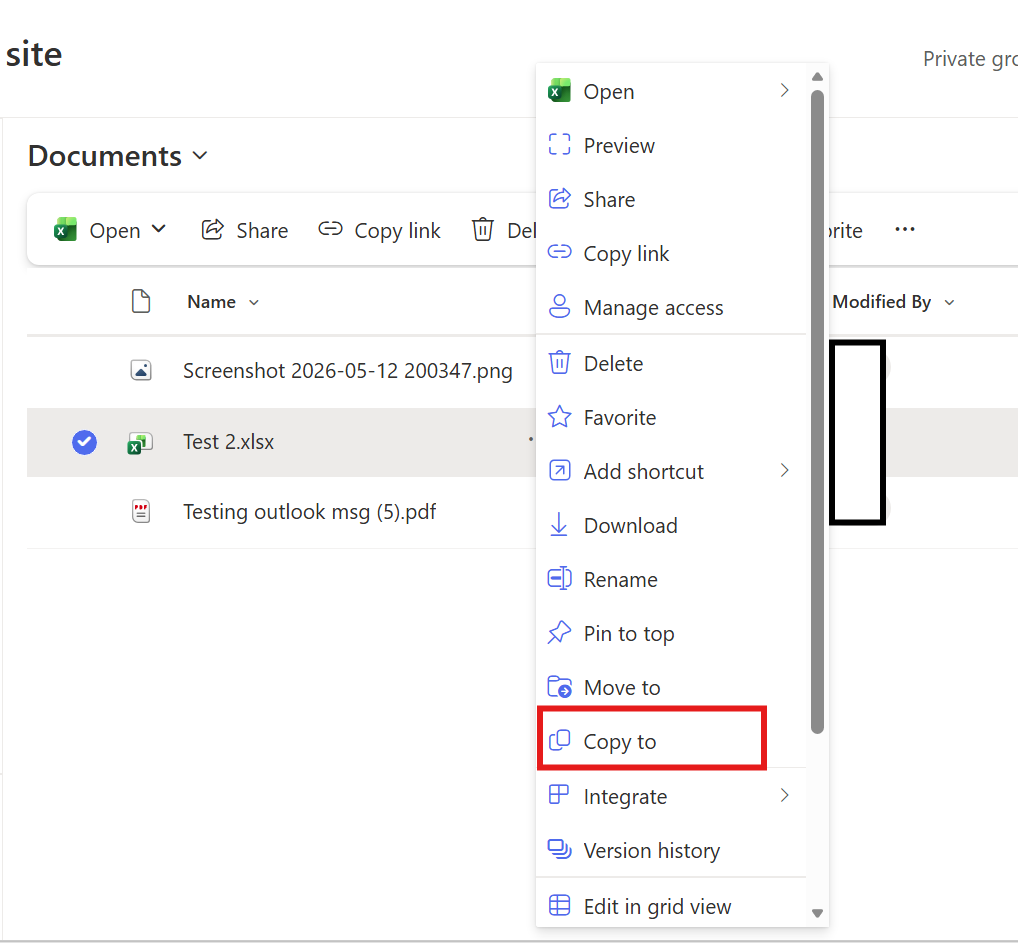Select Manage access in the context menu
Viewport: 1018px width, 943px height.
pyautogui.click(x=671, y=307)
